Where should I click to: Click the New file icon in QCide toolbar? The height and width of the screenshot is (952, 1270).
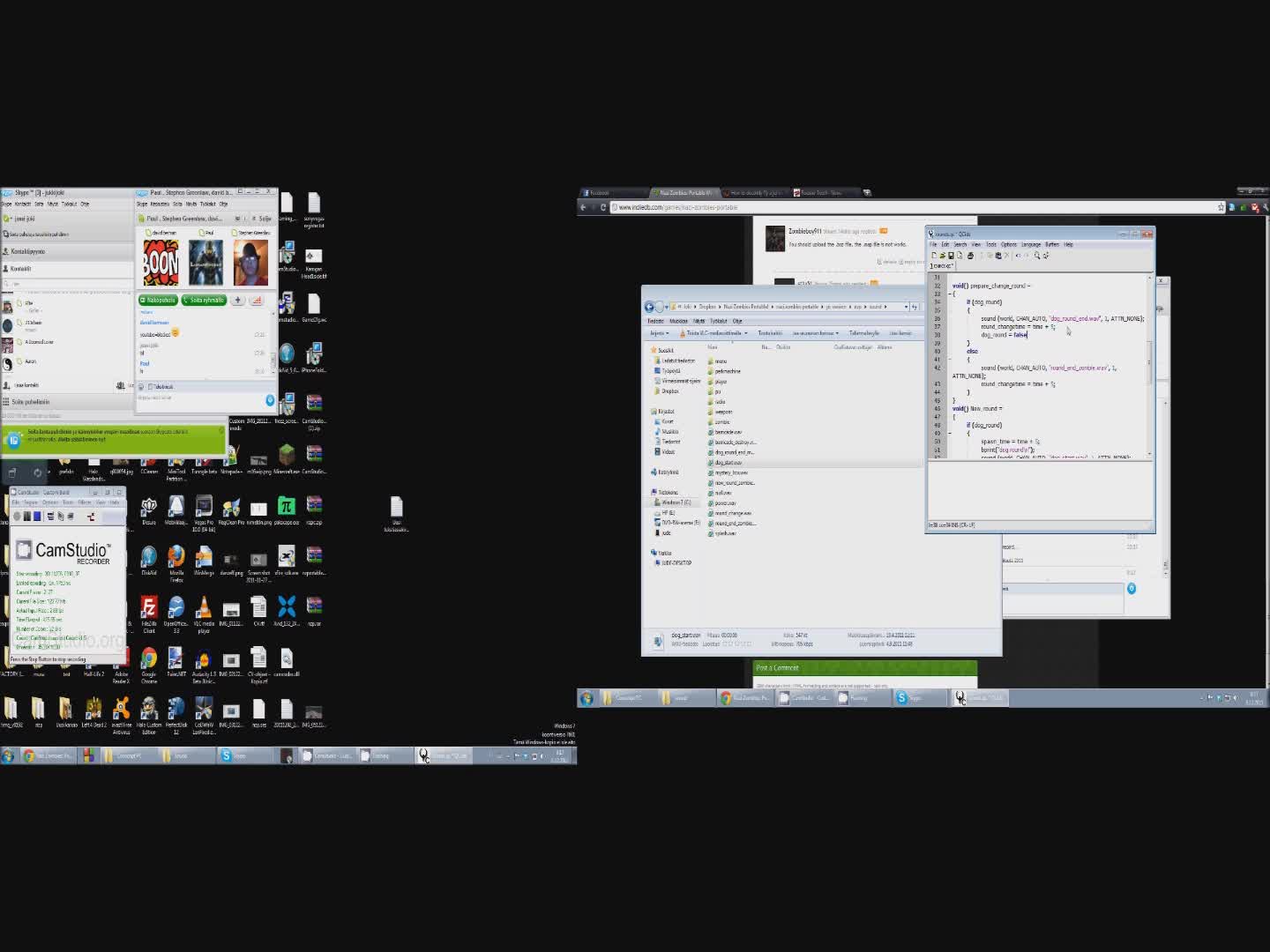[x=934, y=256]
